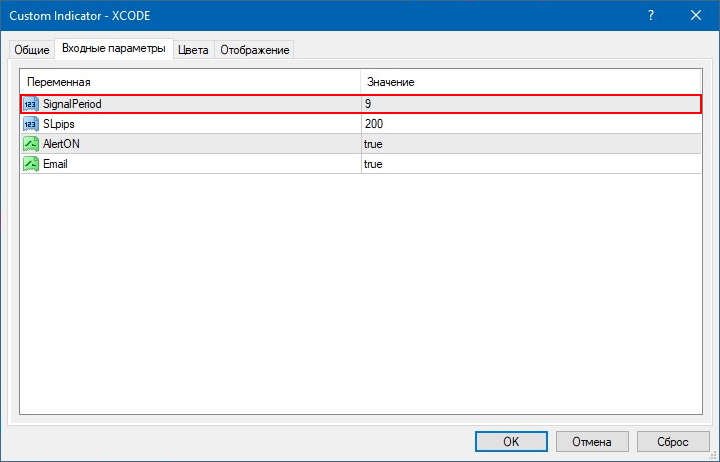Click the Переменная column header

pos(190,81)
